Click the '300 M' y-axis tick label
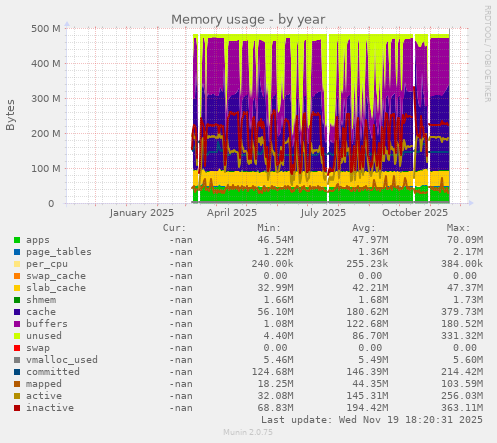Screen dimensions: 497x443 coord(46,99)
